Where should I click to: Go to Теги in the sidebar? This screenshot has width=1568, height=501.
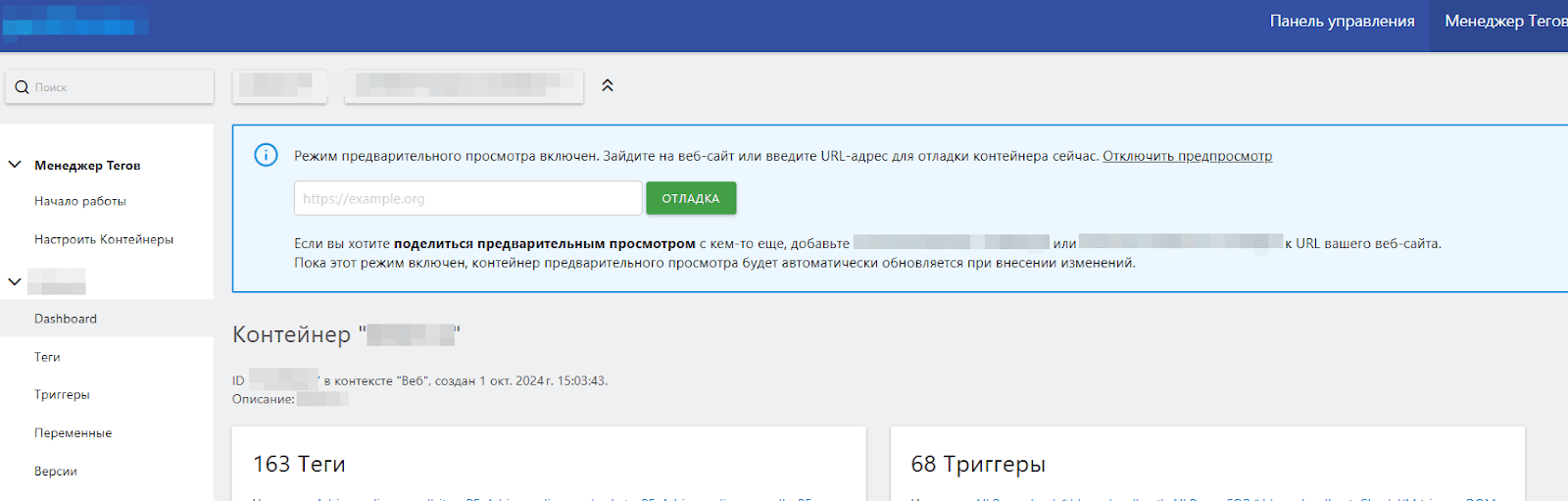click(47, 357)
